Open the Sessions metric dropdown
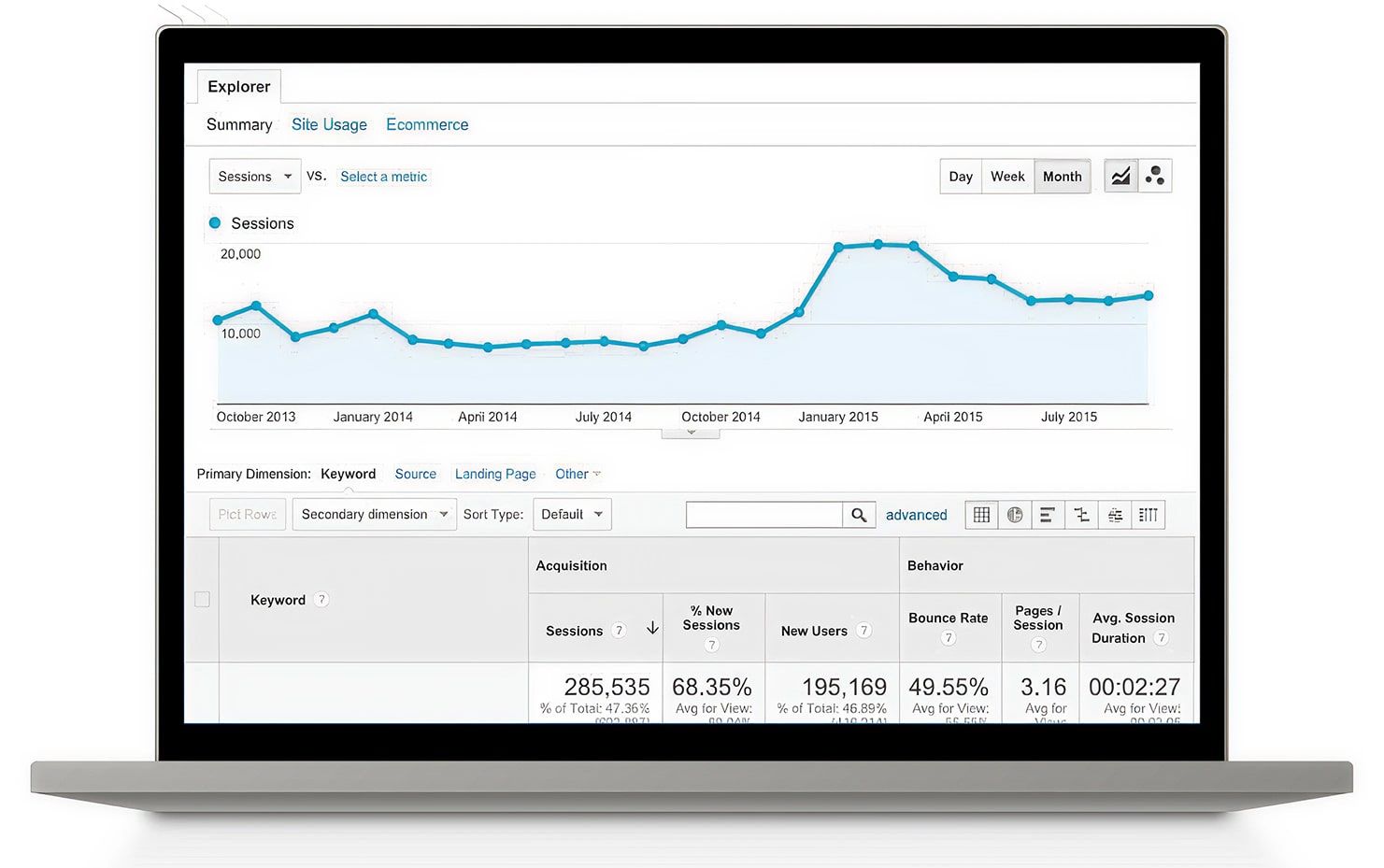Image resolution: width=1384 pixels, height=868 pixels. (254, 177)
